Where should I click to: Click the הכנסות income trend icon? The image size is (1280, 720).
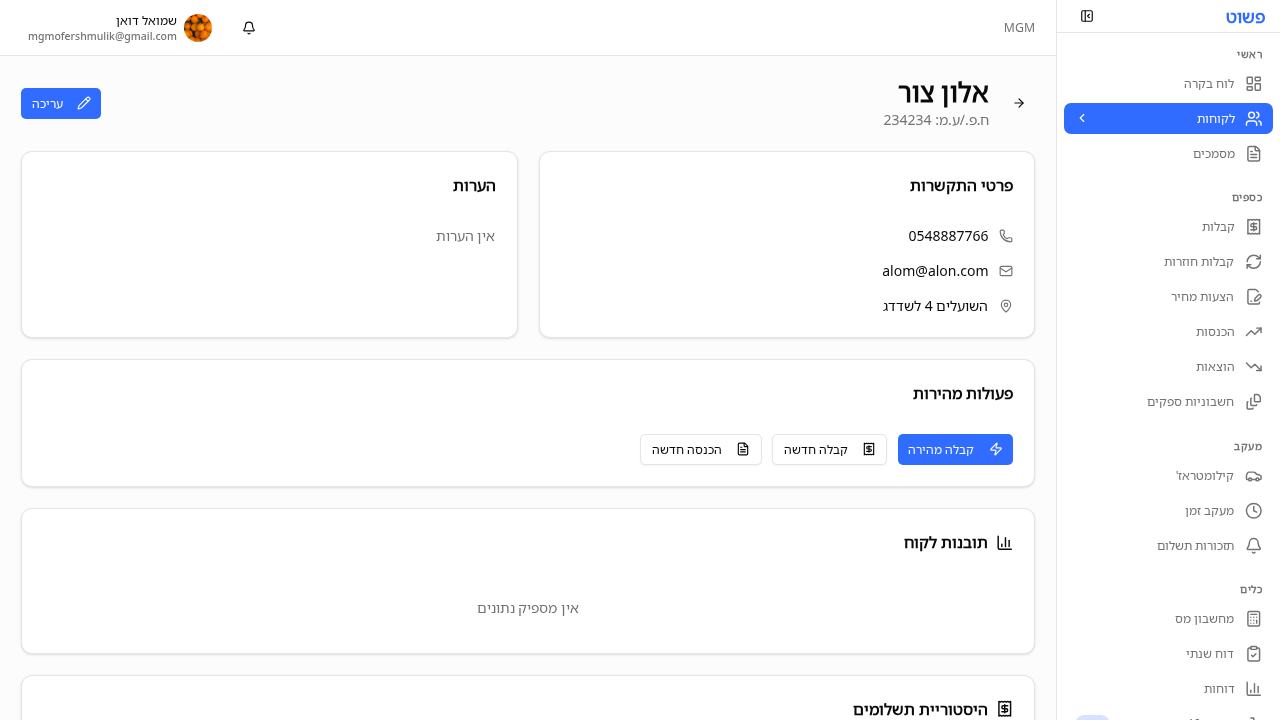(x=1254, y=331)
